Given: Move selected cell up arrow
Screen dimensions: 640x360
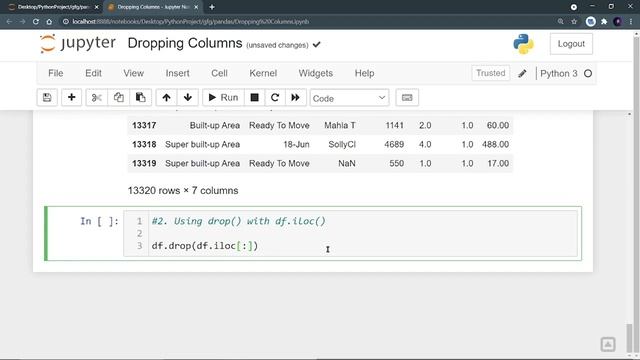Looking at the screenshot, I should click(x=166, y=98).
